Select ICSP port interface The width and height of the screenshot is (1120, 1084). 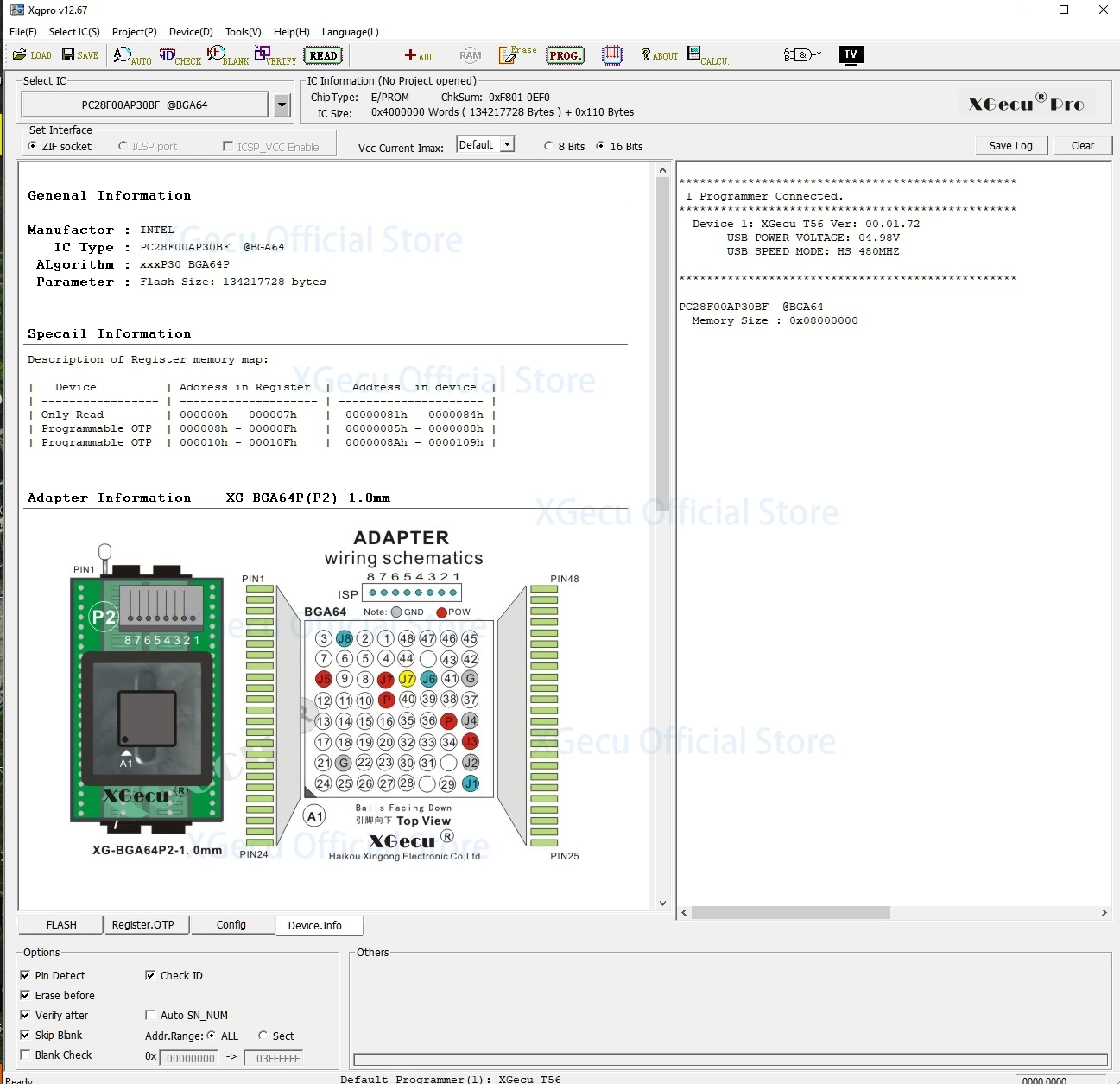148,147
